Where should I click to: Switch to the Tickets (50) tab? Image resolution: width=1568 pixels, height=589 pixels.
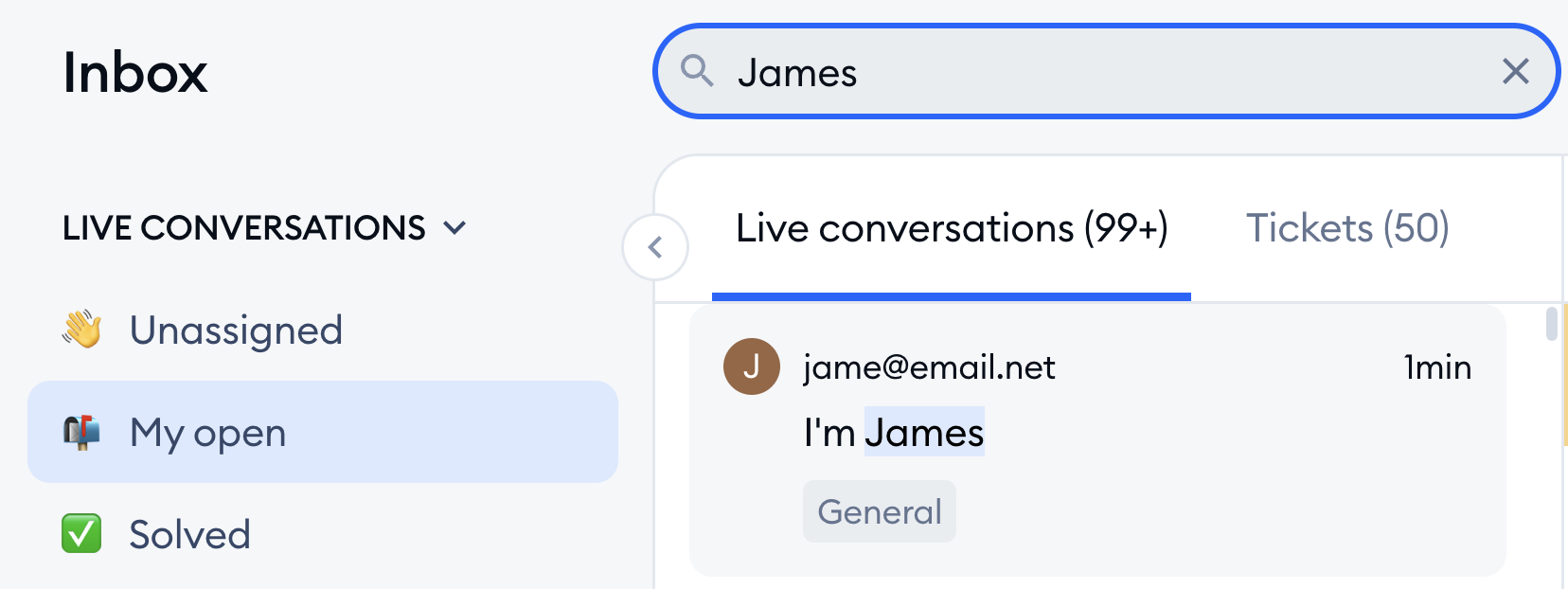tap(1347, 228)
